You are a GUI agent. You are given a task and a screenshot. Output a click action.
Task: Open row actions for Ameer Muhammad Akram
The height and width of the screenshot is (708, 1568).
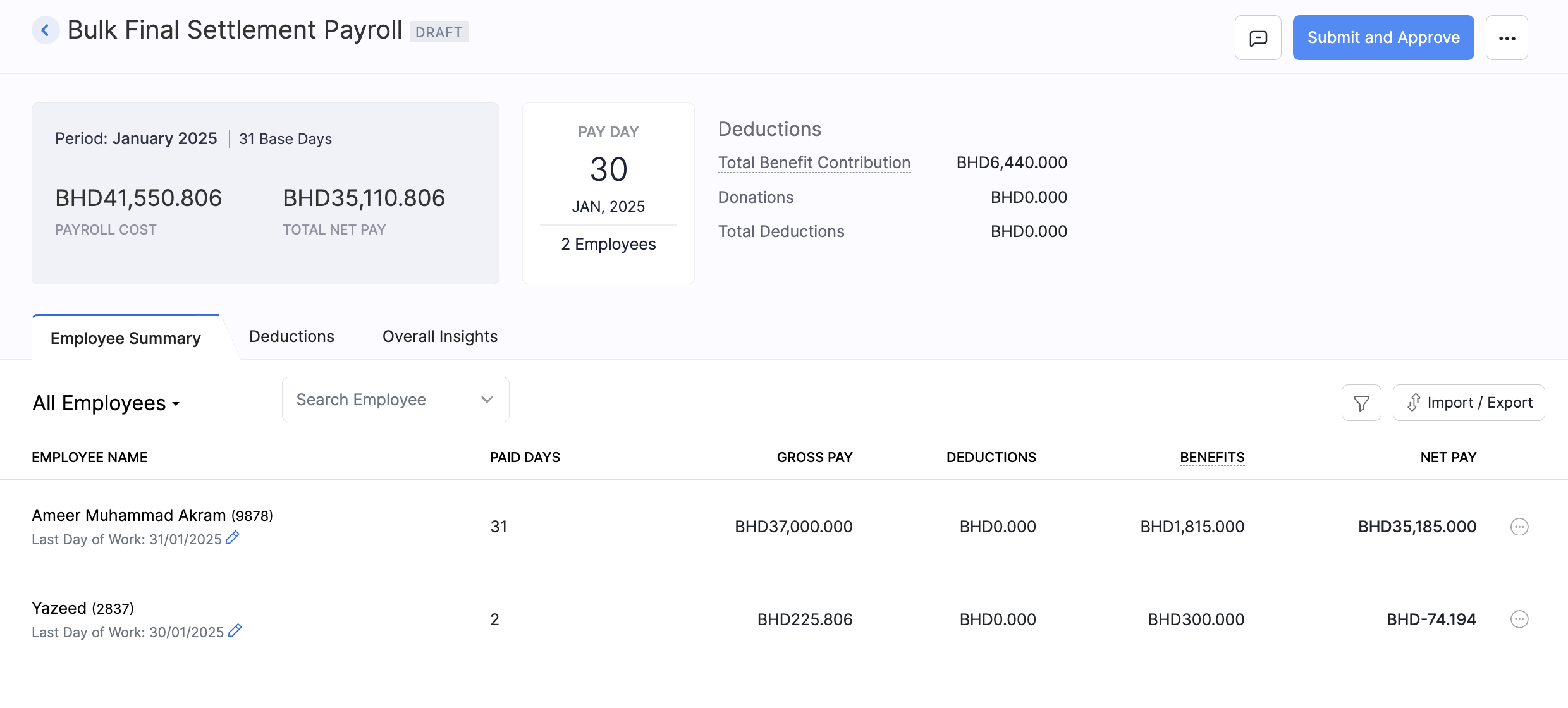click(1519, 527)
